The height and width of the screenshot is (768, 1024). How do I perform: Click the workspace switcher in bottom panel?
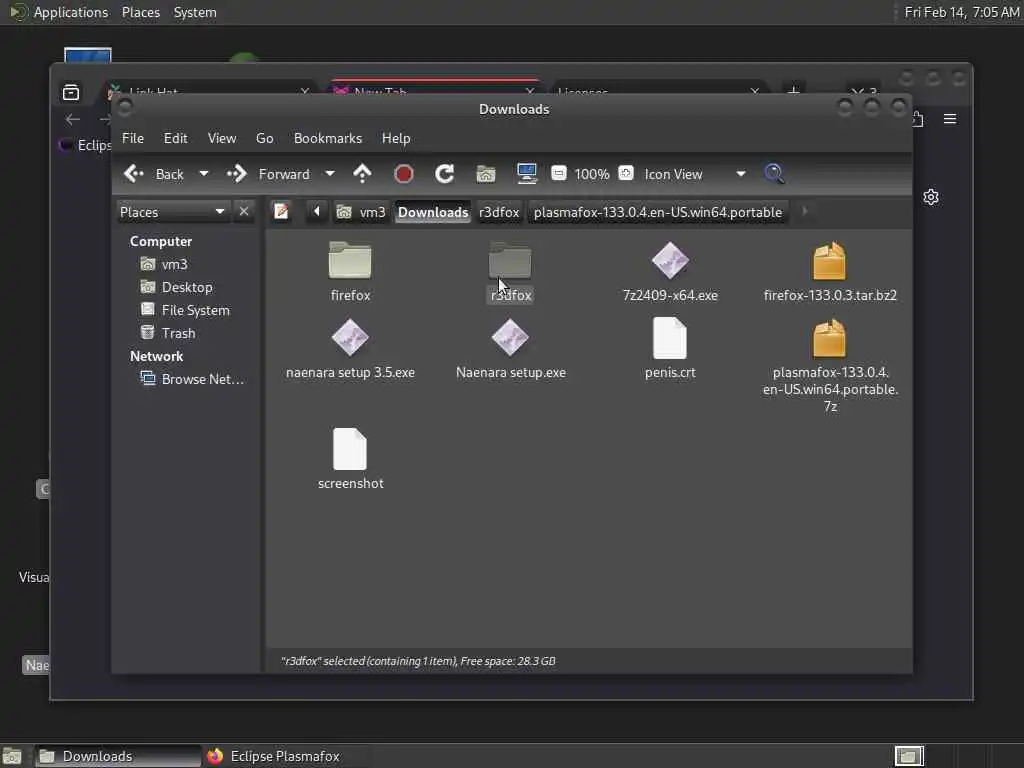coord(909,756)
